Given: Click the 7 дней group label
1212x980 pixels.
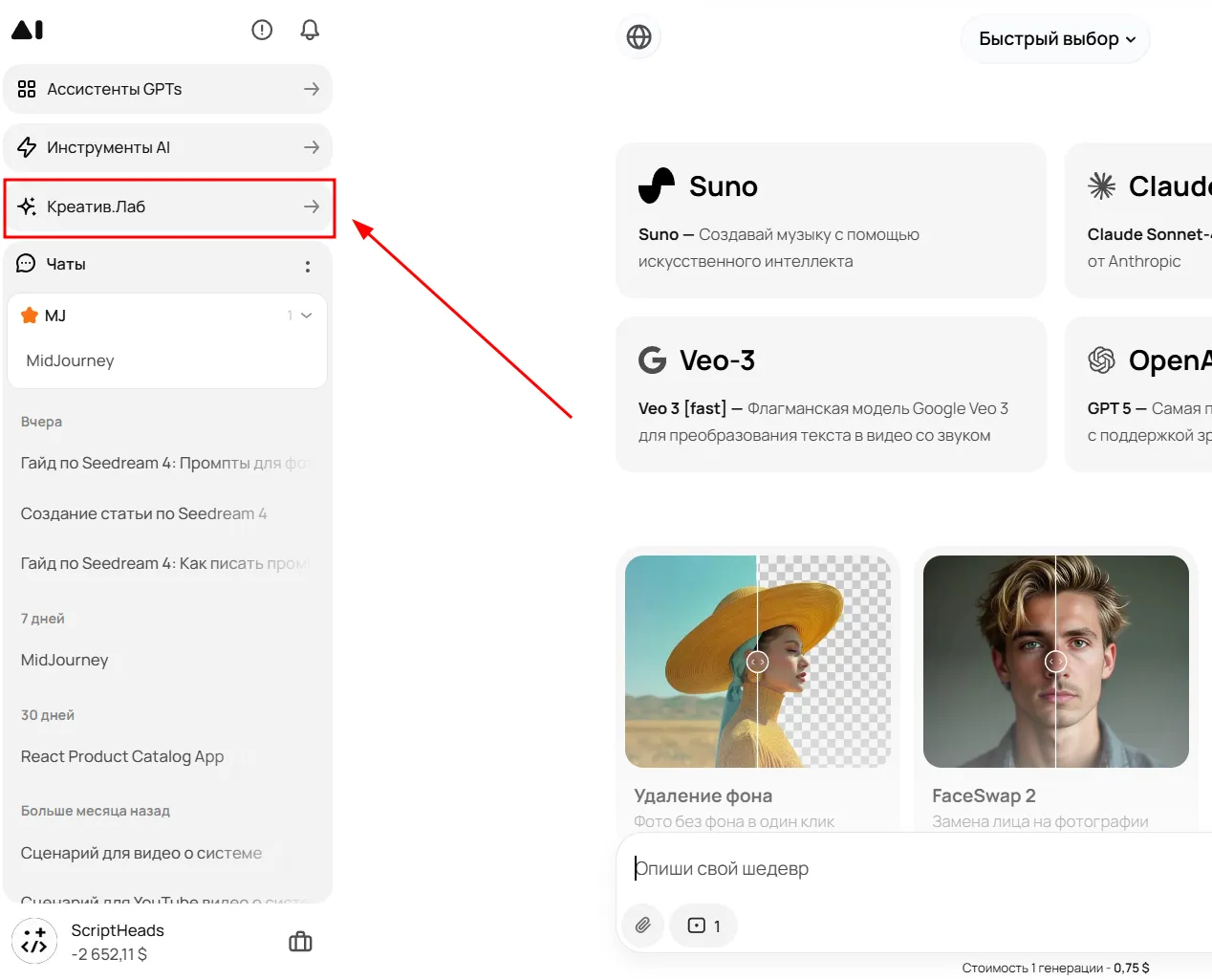Looking at the screenshot, I should (43, 619).
